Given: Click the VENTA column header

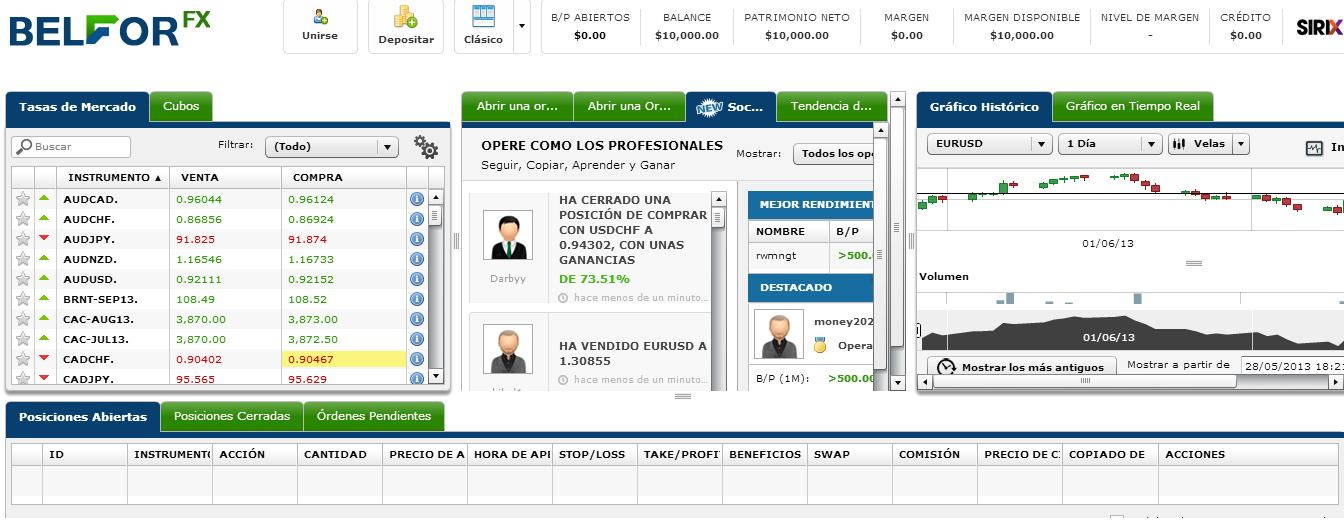Looking at the screenshot, I should [225, 177].
